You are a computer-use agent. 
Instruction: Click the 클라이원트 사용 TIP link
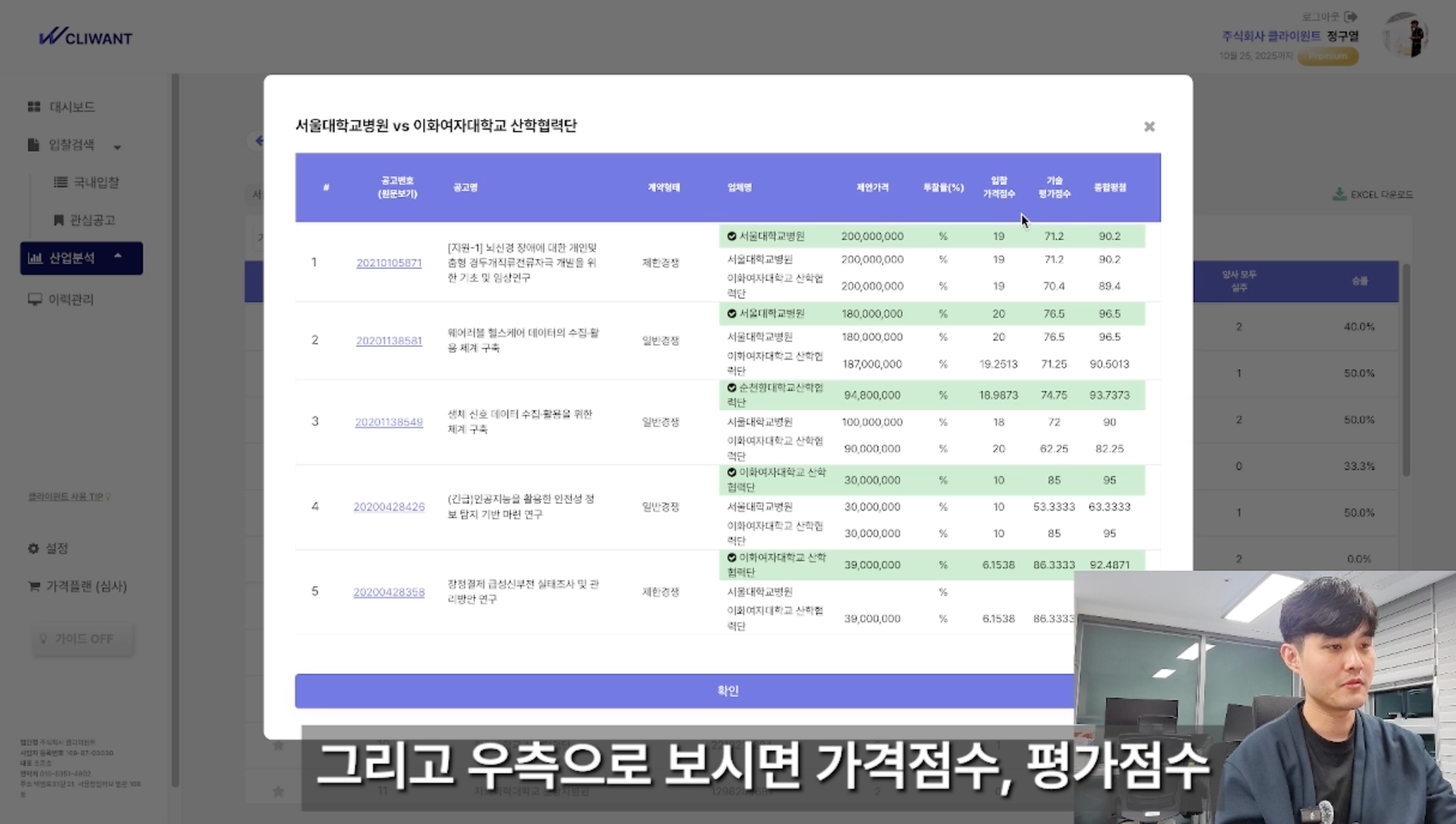click(66, 496)
